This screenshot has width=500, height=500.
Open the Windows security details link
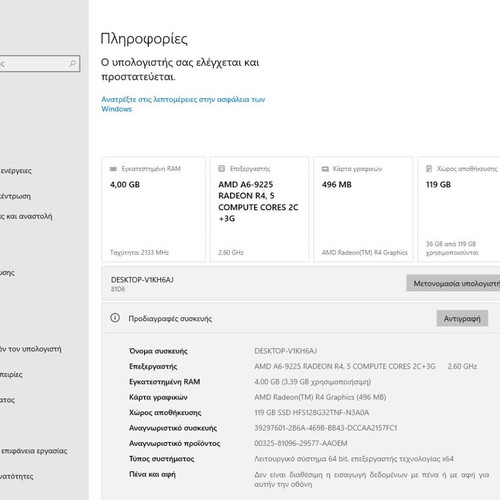(x=183, y=104)
